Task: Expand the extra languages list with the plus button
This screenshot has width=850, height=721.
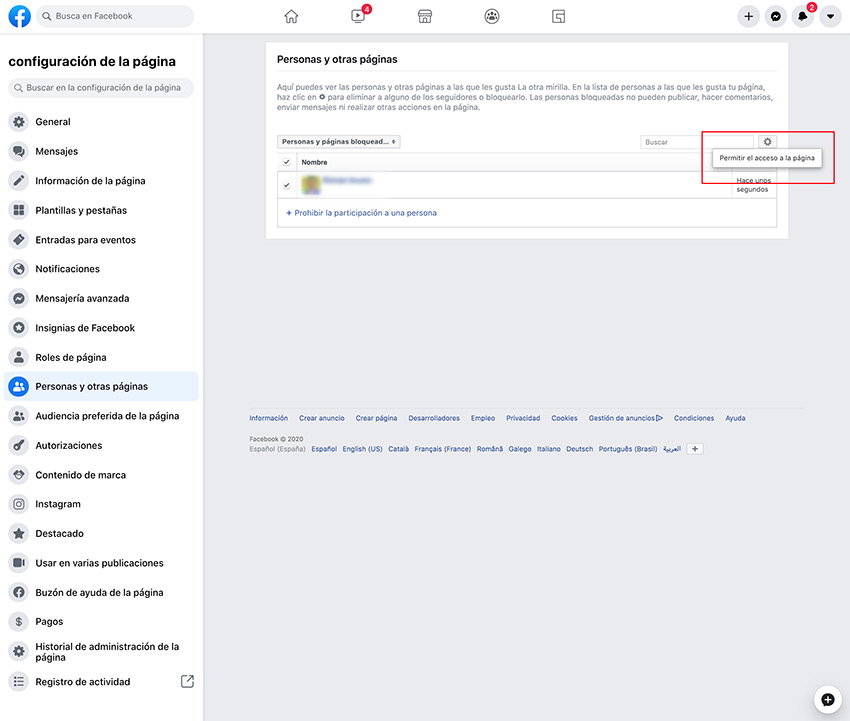Action: pyautogui.click(x=695, y=449)
